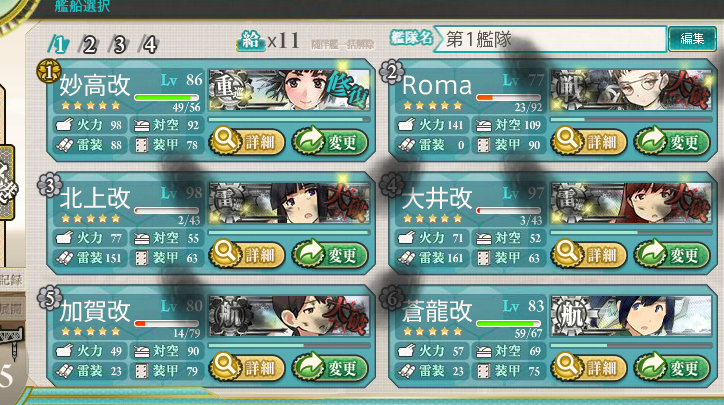
Task: Click 変更 to swap out Roma
Action: [672, 141]
